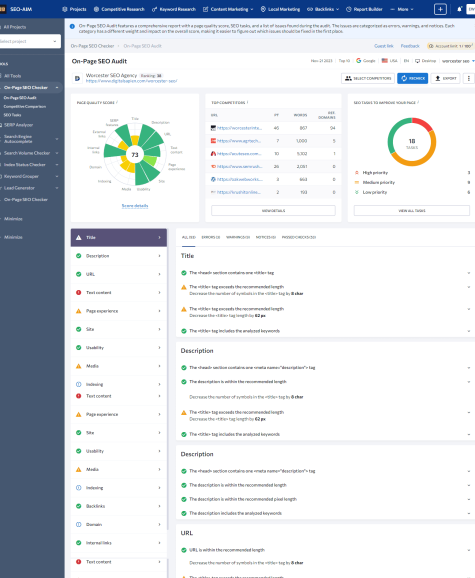Screen dimensions: 475x578
Task: Open notifications bell icon
Action: pos(459,9)
